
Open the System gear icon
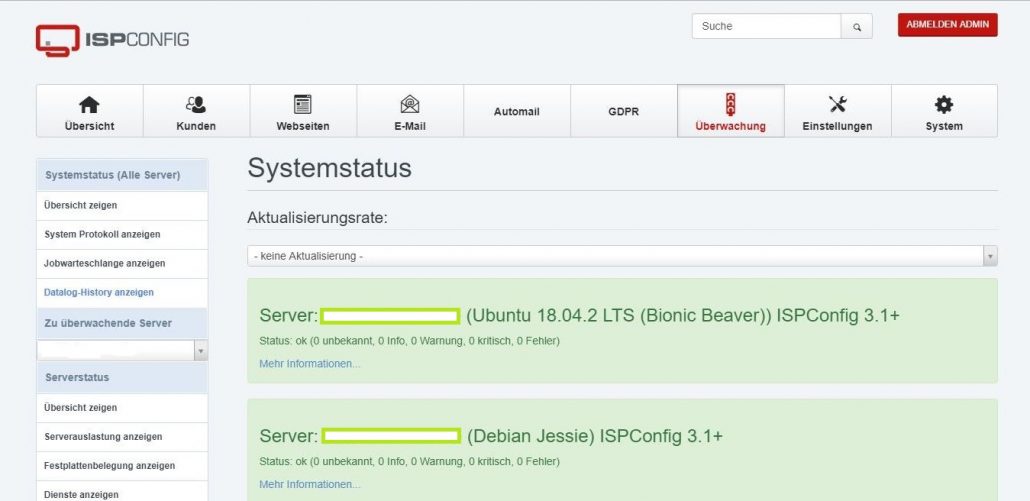click(943, 105)
